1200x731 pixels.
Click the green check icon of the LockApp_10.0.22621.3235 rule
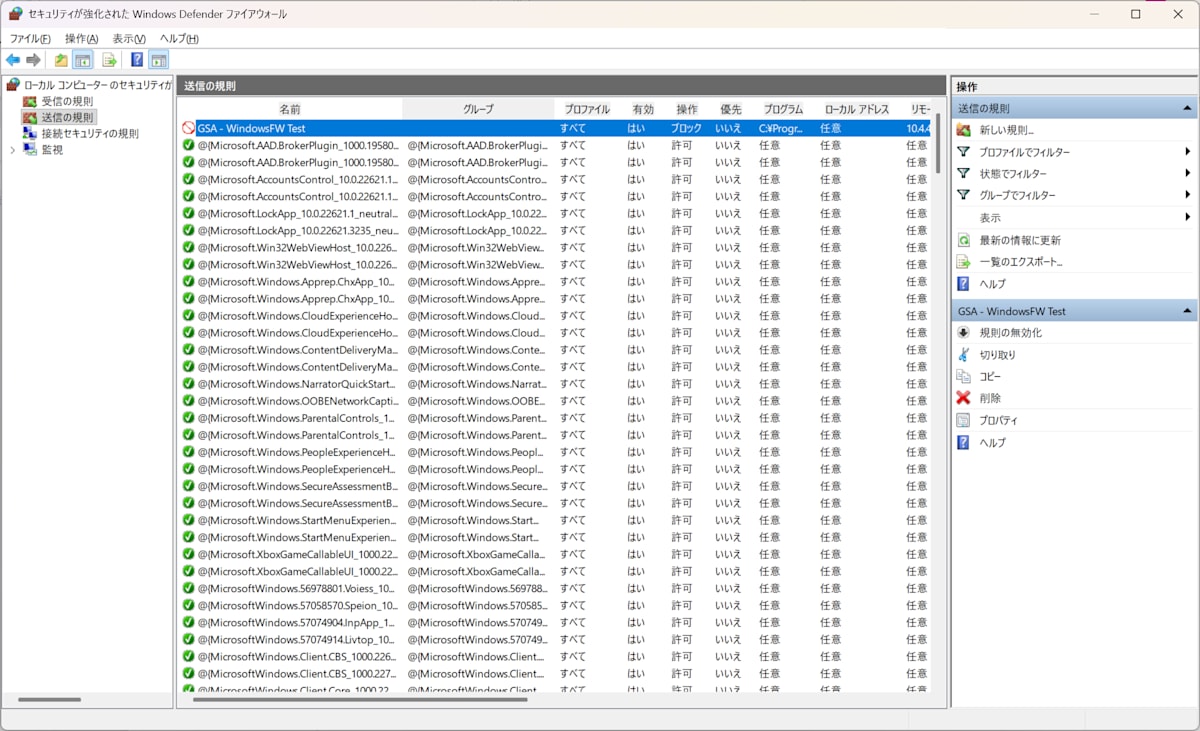click(188, 230)
